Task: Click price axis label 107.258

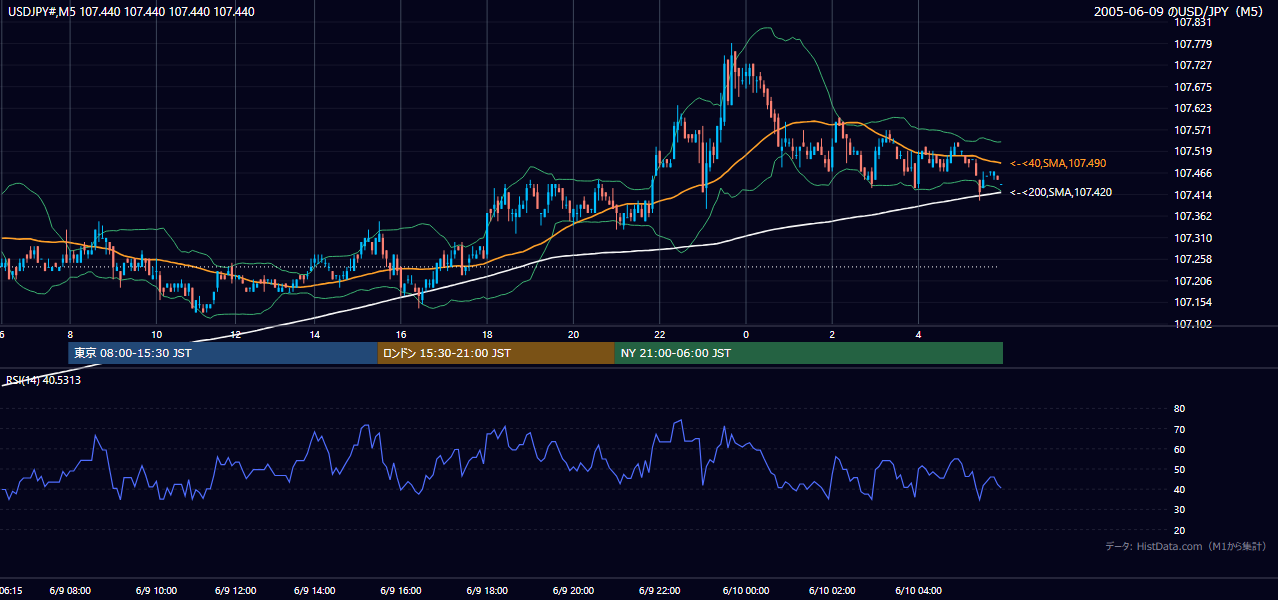Action: tap(1193, 259)
